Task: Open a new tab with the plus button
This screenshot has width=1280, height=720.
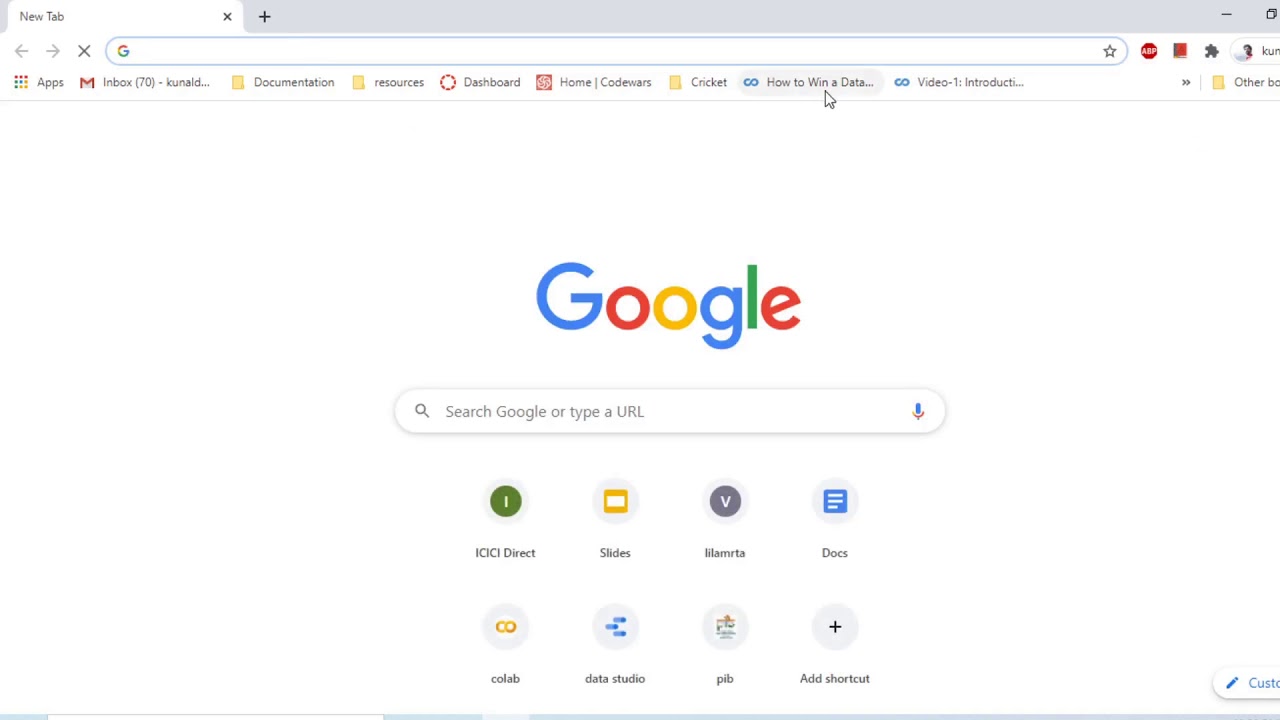Action: (264, 16)
